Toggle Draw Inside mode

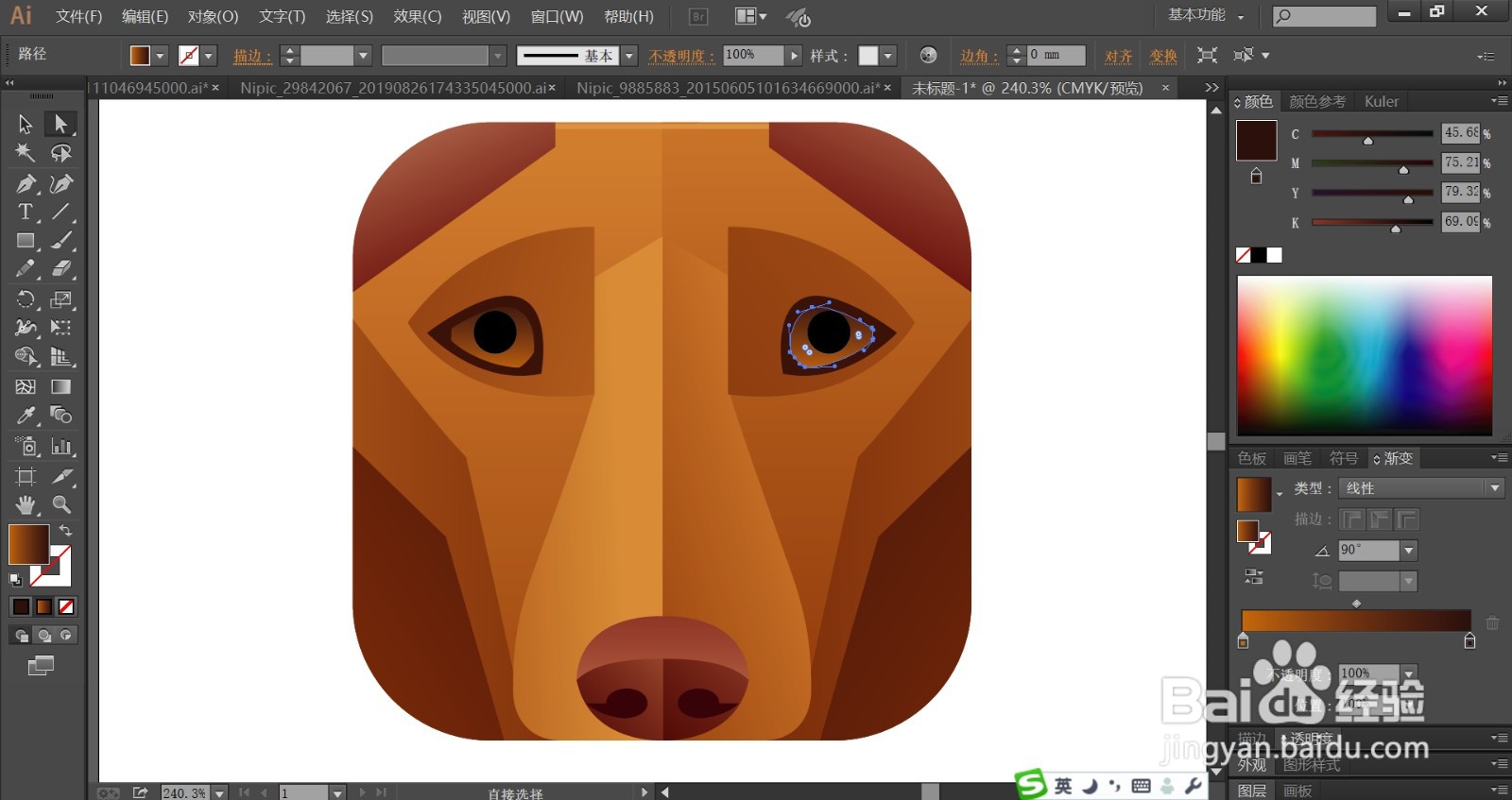[65, 636]
